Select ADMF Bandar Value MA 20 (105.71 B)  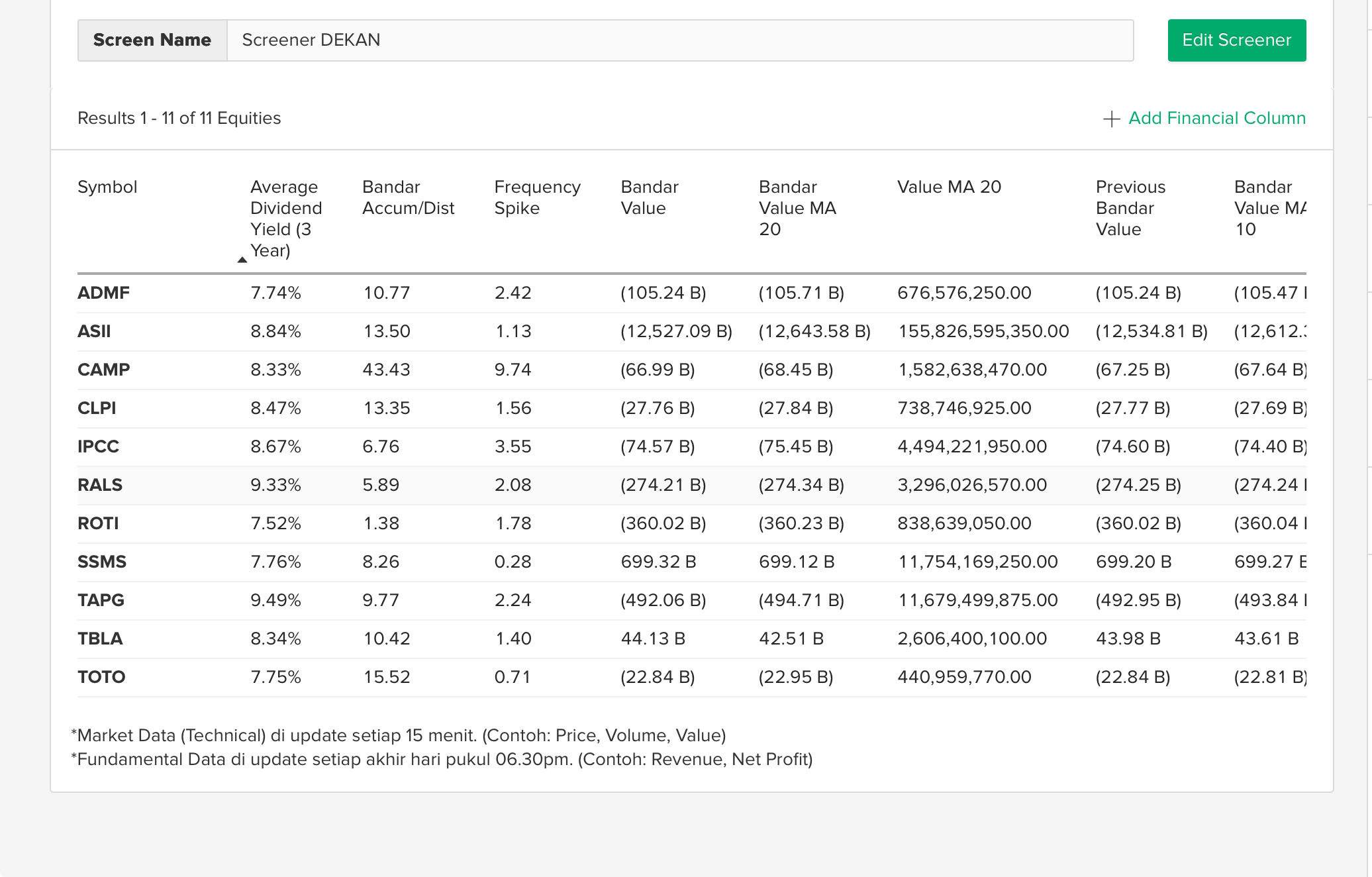click(801, 293)
